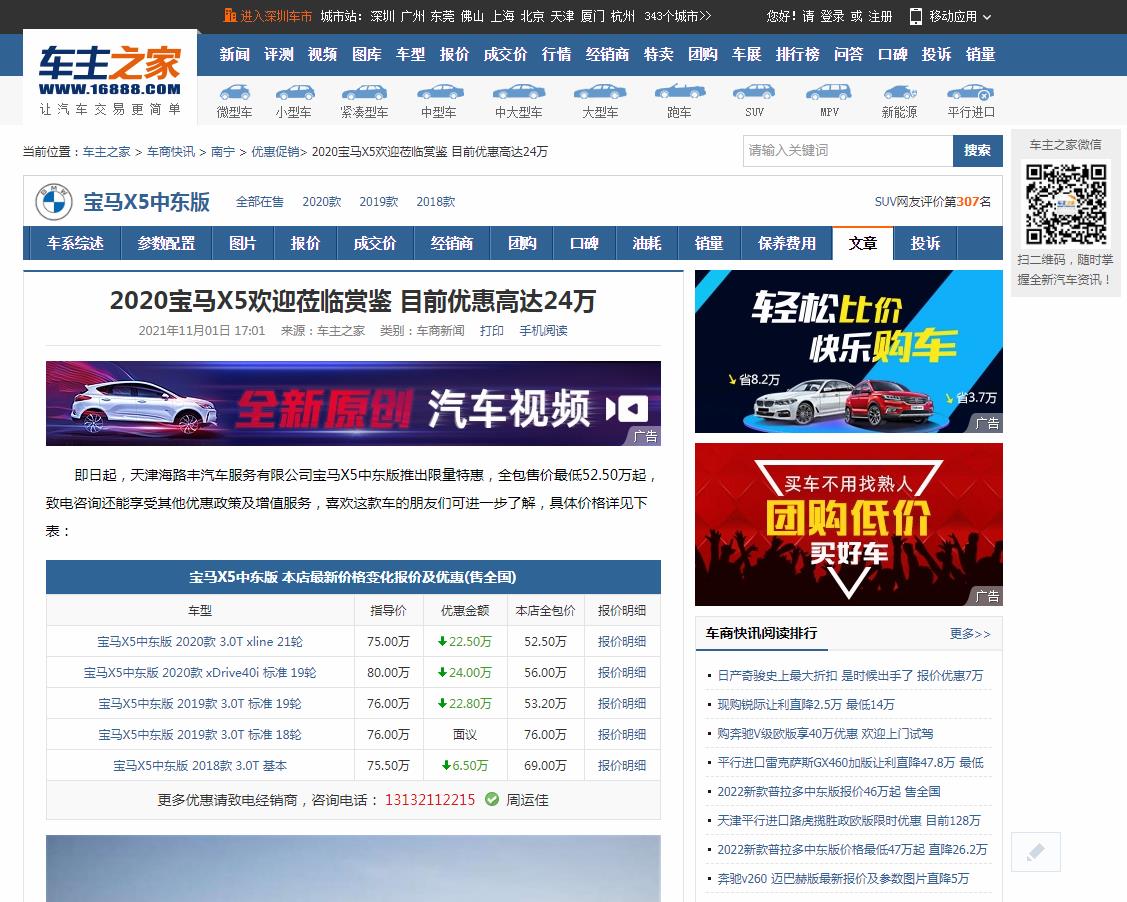Open the 新能源 vehicle icon
1127x902 pixels.
(x=900, y=92)
